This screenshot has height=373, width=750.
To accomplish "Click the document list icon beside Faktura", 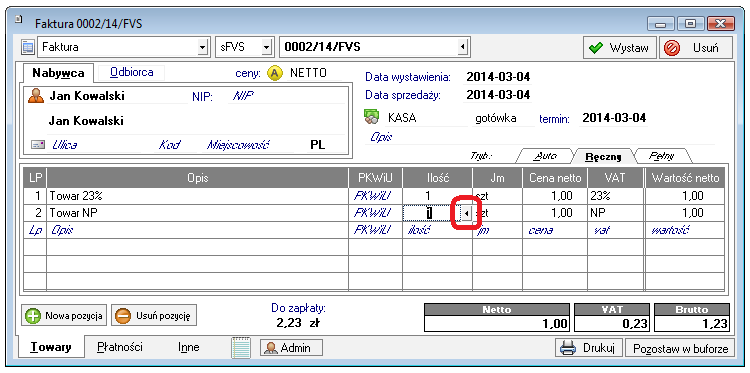I will click(28, 47).
